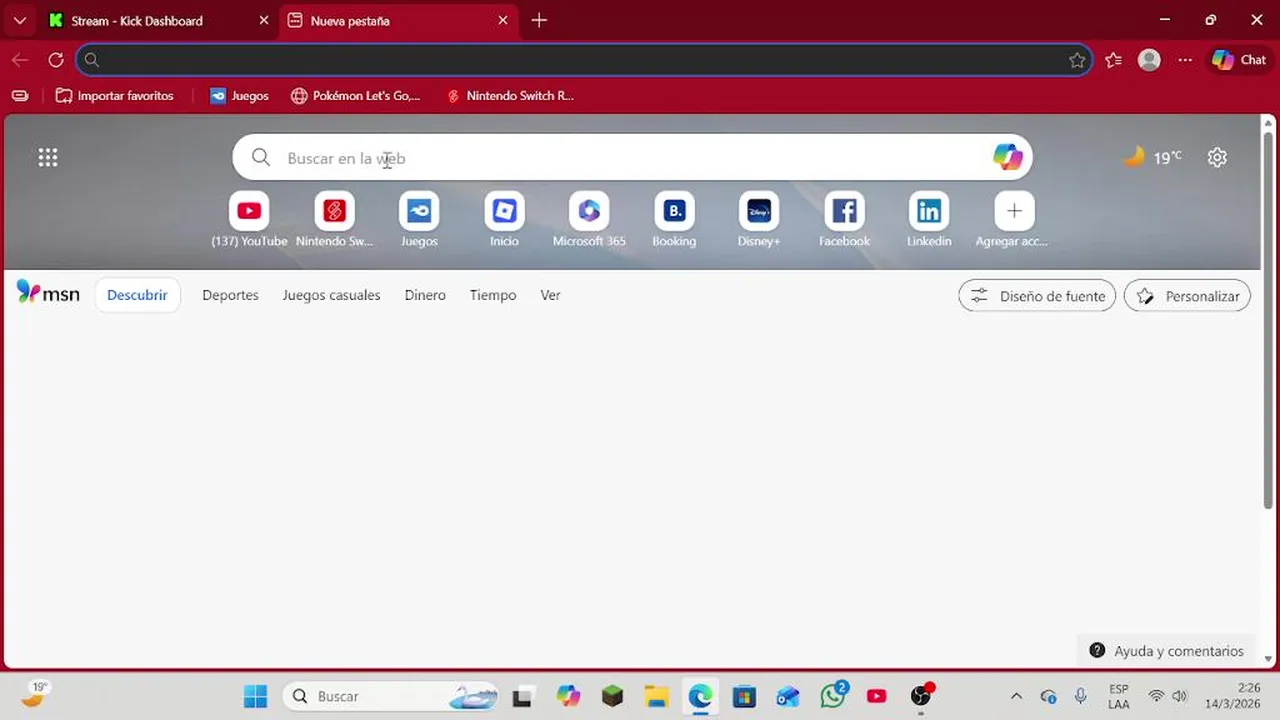The height and width of the screenshot is (720, 1280).
Task: Focus the browser address bar
Action: [583, 60]
